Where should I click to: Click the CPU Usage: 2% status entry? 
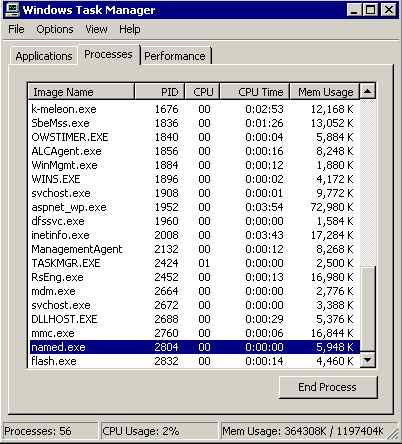click(x=159, y=431)
